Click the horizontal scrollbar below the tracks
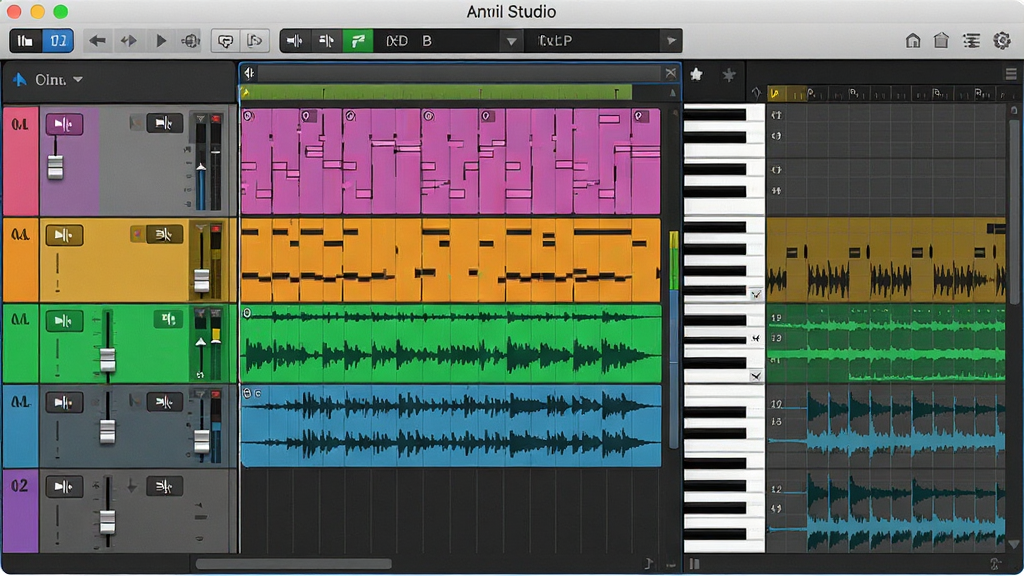 [x=294, y=564]
